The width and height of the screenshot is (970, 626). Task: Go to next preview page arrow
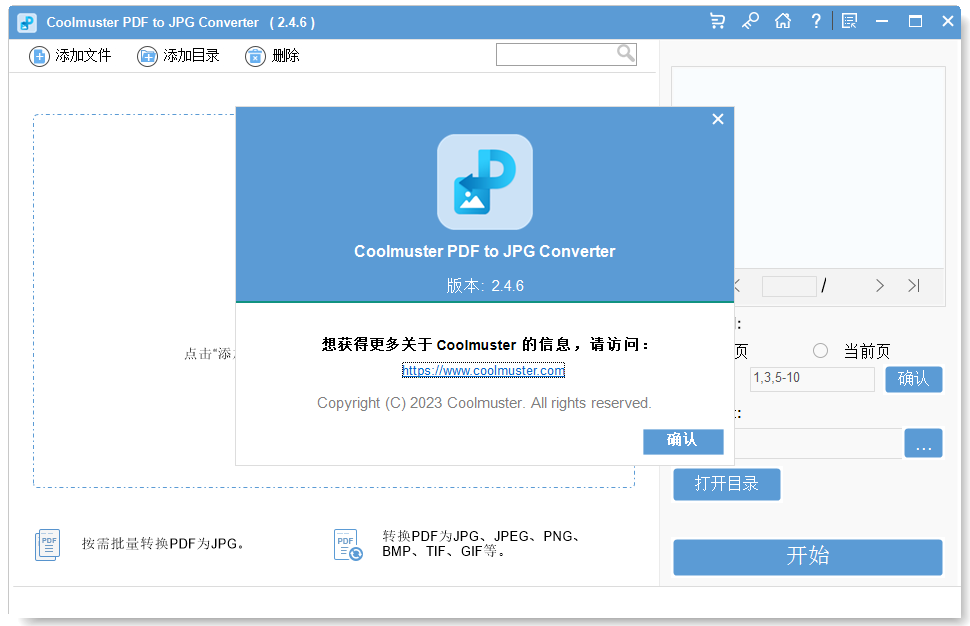click(880, 285)
